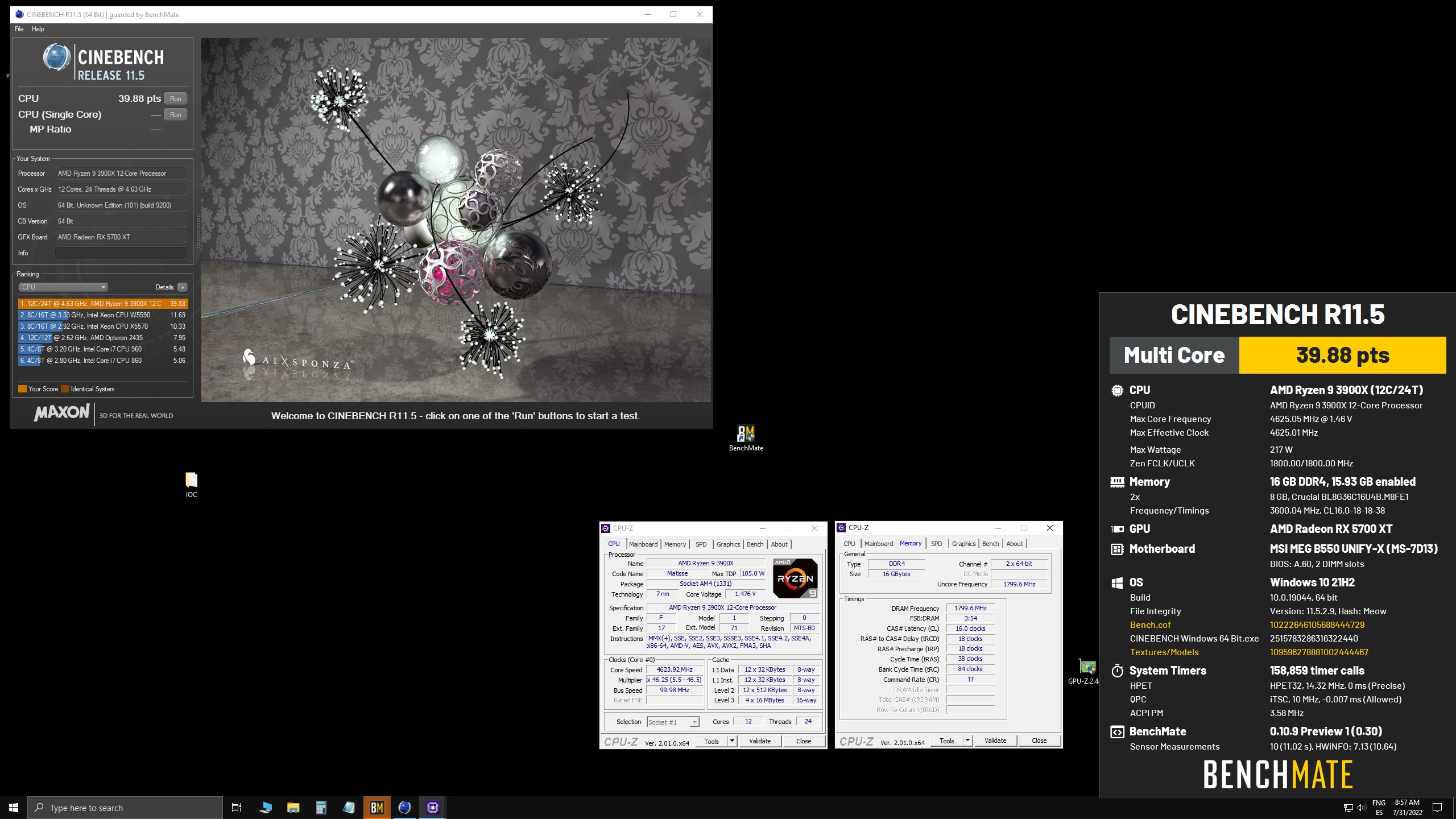
Task: Expand Tools arrow in right CPU-Z window
Action: pos(967,741)
